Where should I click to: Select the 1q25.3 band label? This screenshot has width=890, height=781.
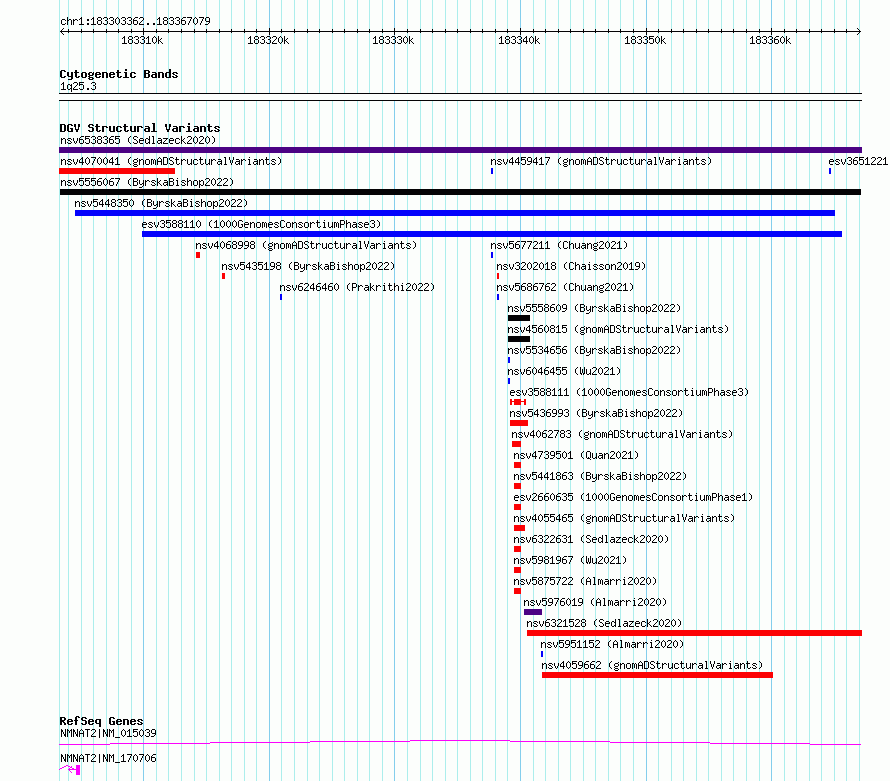click(78, 86)
